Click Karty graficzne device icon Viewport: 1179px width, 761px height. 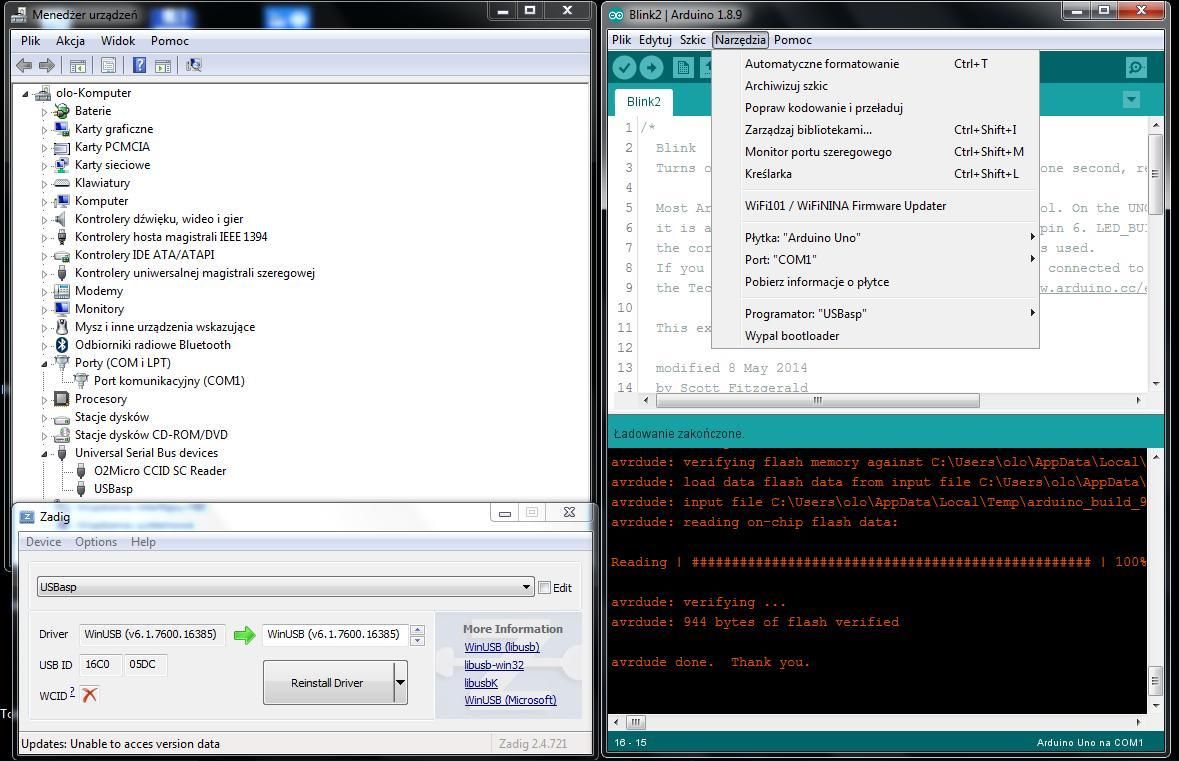[62, 129]
